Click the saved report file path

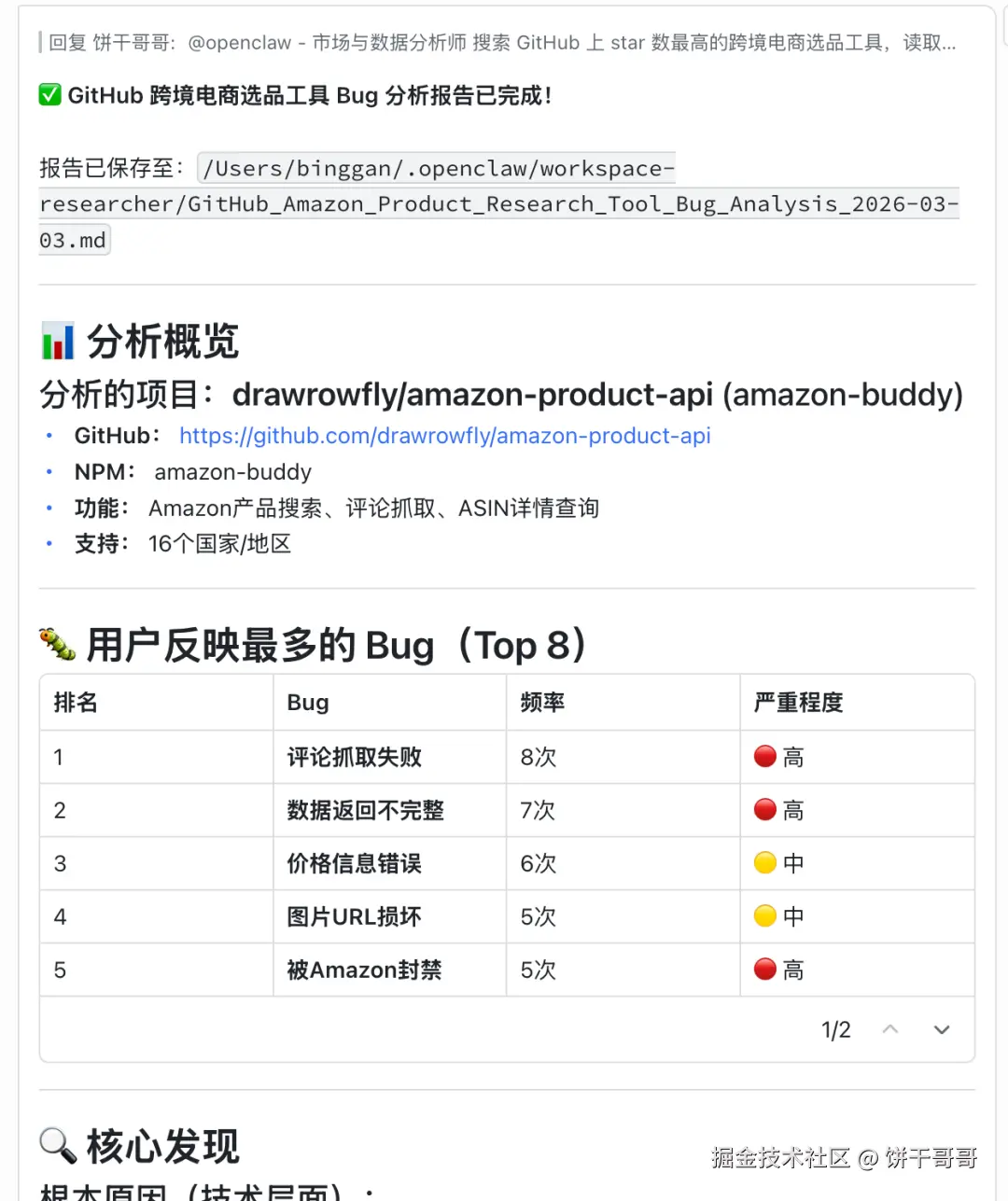498,204
